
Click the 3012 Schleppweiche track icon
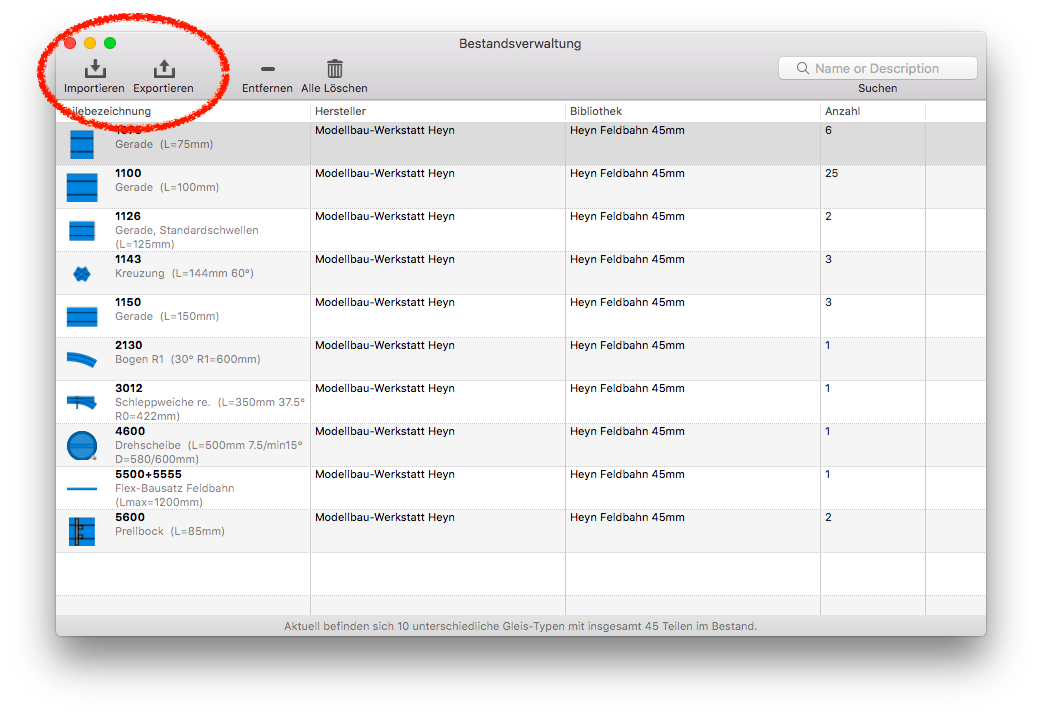82,402
